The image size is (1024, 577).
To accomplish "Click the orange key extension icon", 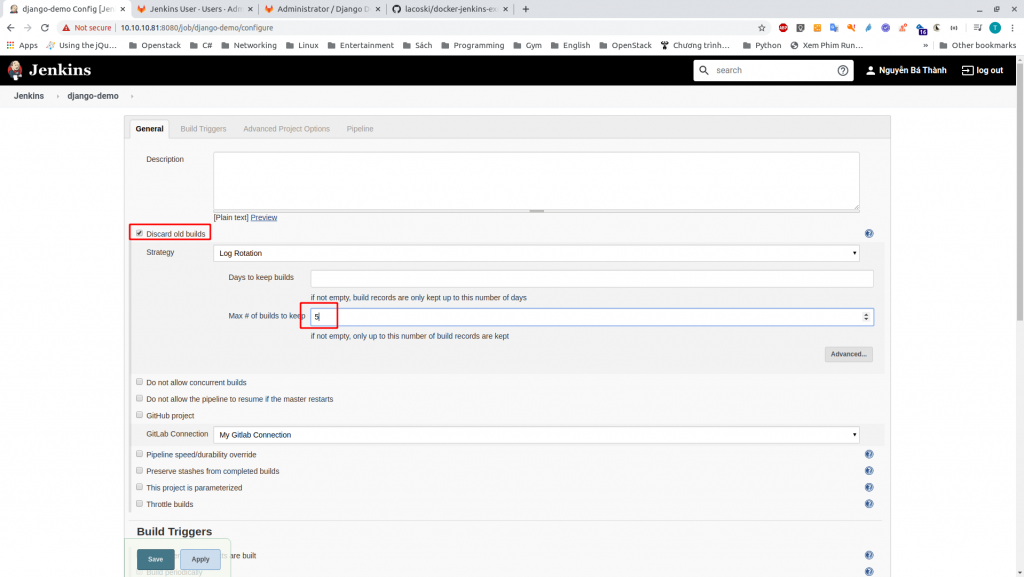I will point(851,28).
